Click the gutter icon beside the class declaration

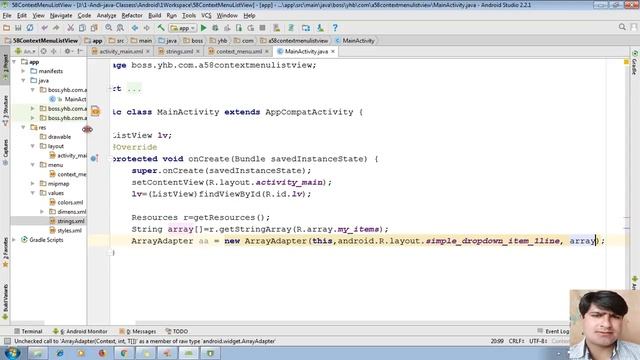click(95, 111)
